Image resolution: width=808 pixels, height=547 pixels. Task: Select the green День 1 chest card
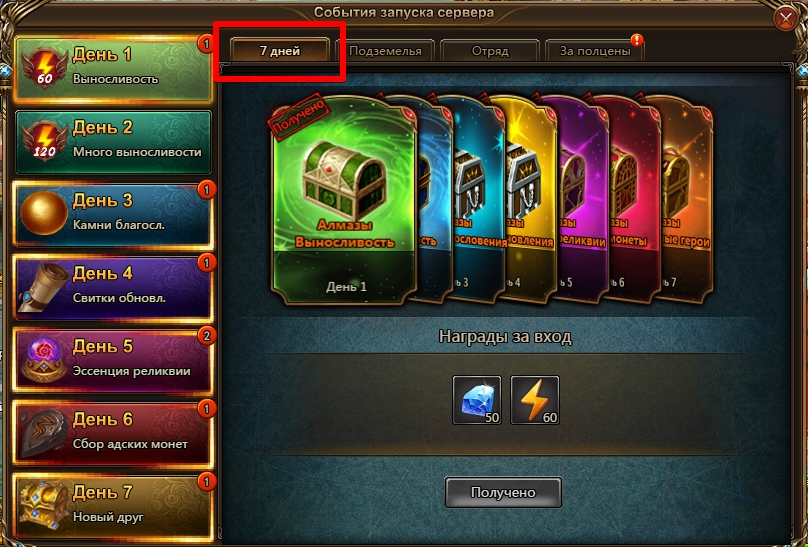(x=344, y=200)
